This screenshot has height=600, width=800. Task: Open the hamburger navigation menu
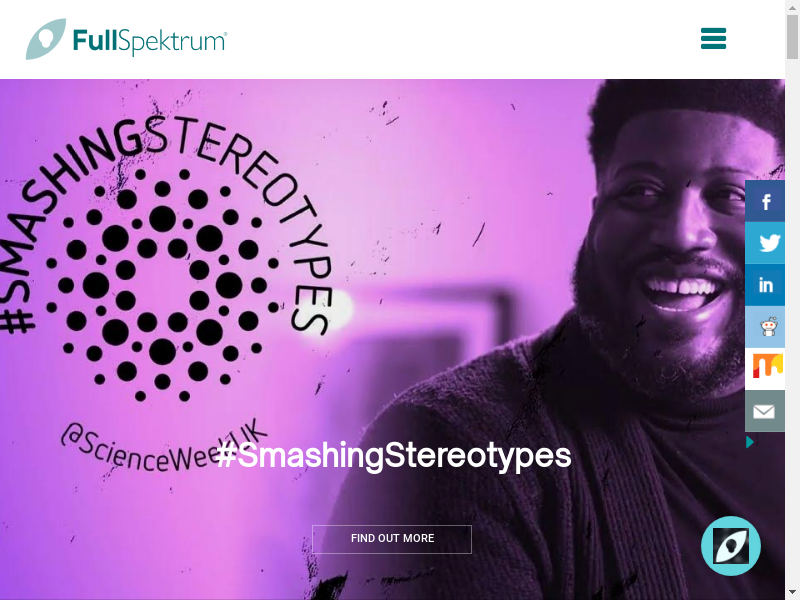(713, 39)
